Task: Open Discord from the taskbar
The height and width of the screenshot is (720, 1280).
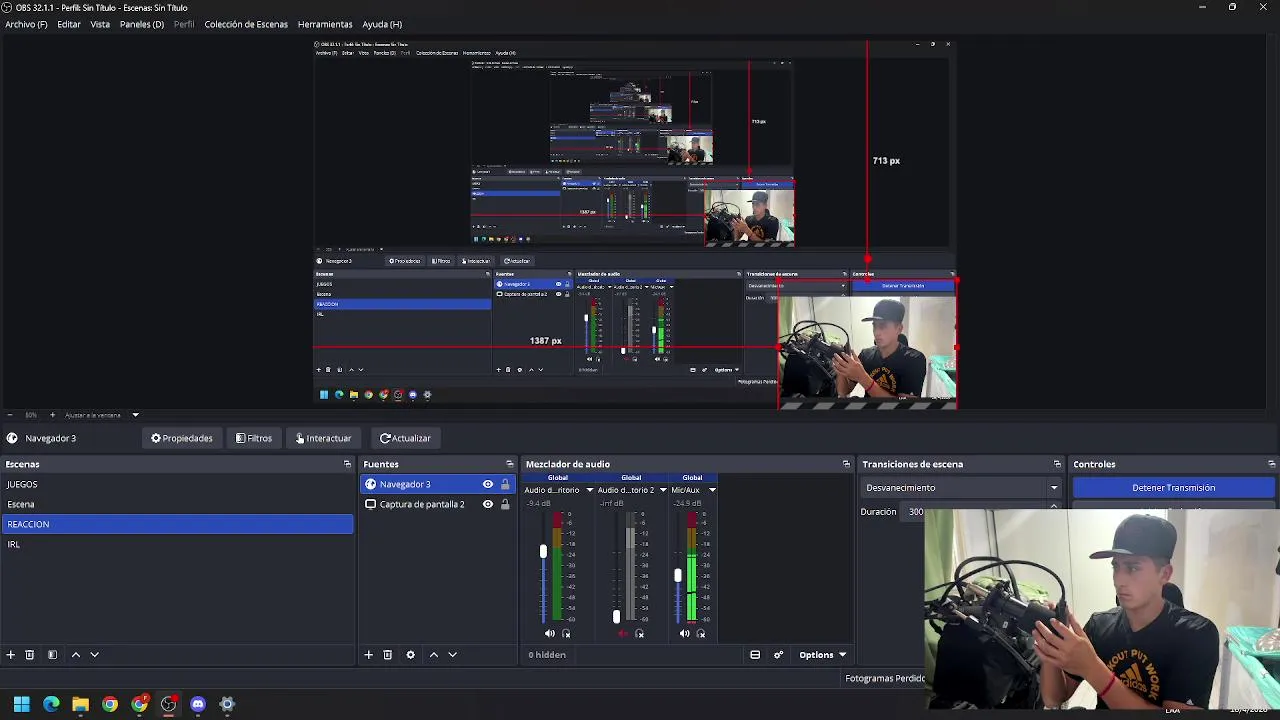Action: (x=198, y=704)
